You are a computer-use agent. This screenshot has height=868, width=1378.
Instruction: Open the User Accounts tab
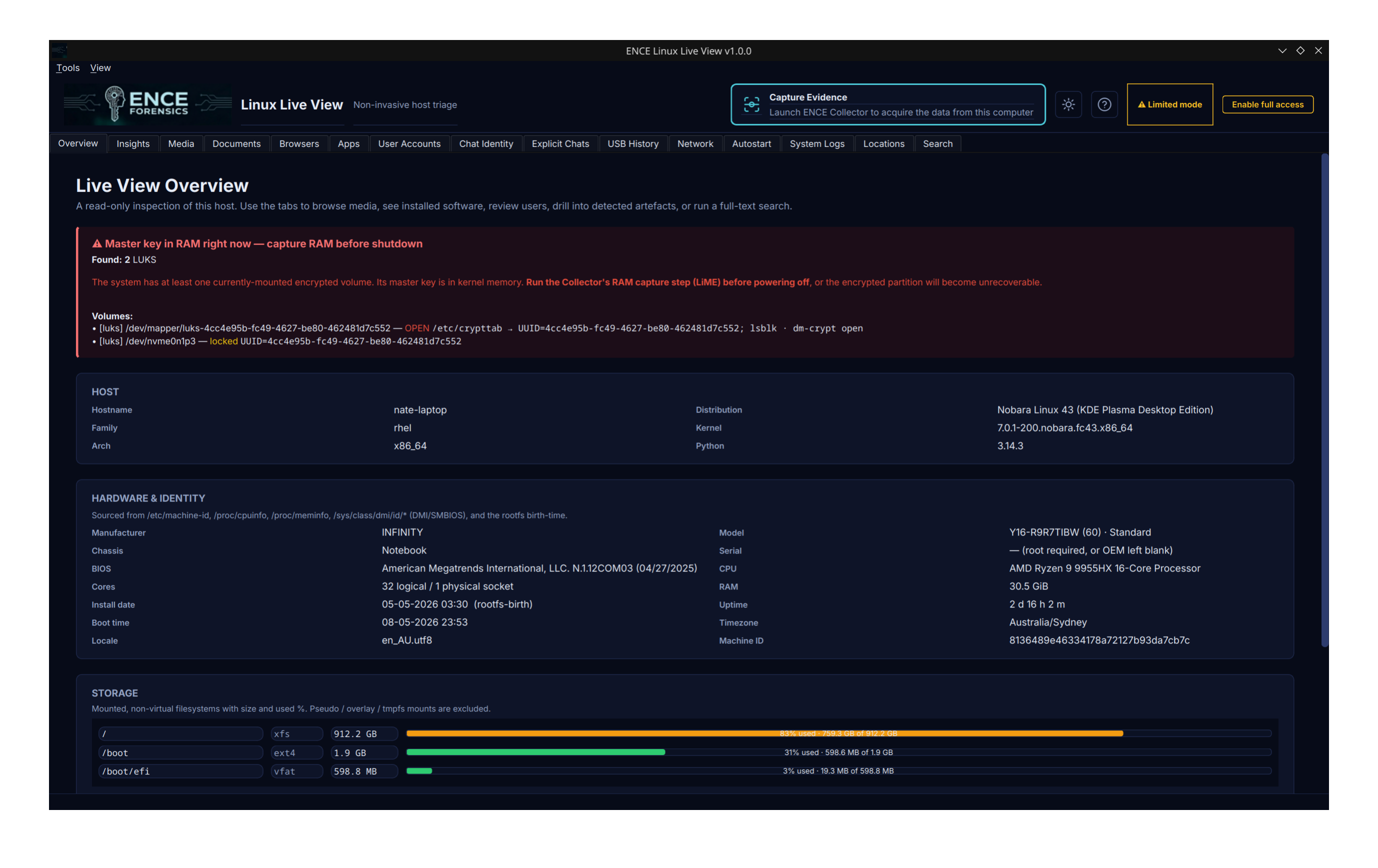(409, 144)
